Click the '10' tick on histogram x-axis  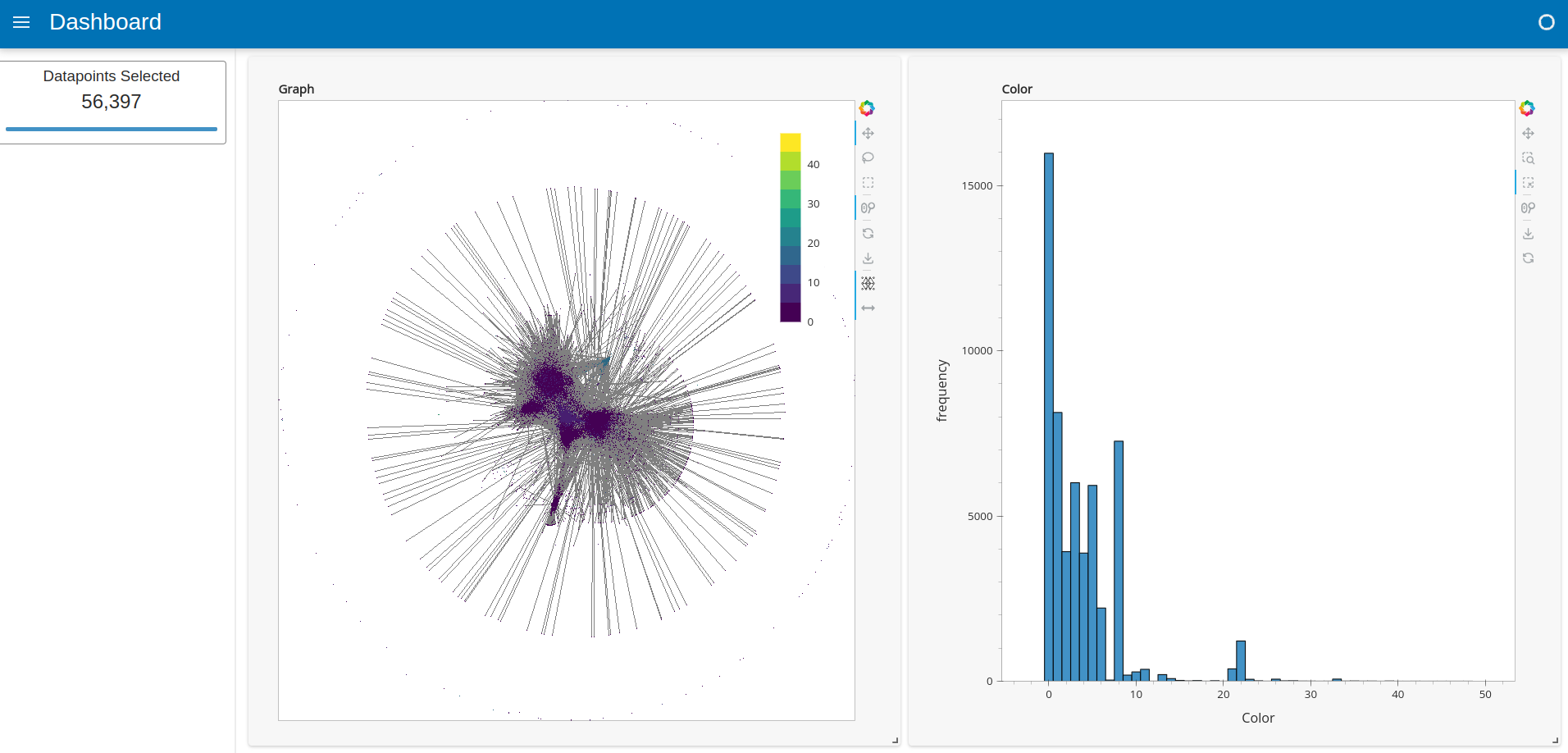click(1136, 695)
